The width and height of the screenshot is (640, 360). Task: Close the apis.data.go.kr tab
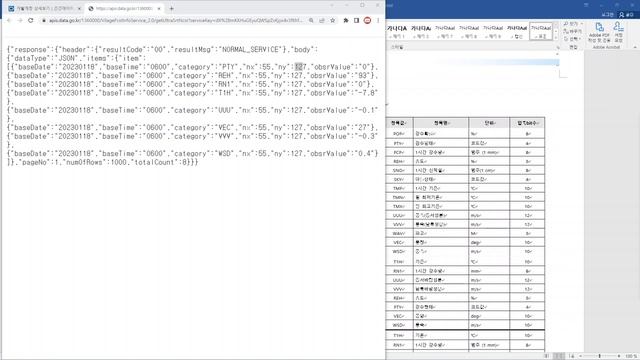pyautogui.click(x=159, y=8)
